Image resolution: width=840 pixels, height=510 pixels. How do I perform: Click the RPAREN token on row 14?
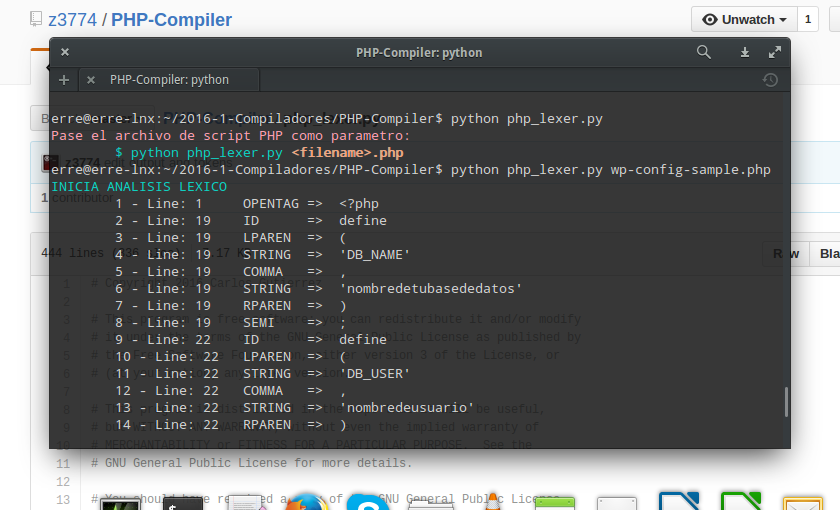pos(267,425)
